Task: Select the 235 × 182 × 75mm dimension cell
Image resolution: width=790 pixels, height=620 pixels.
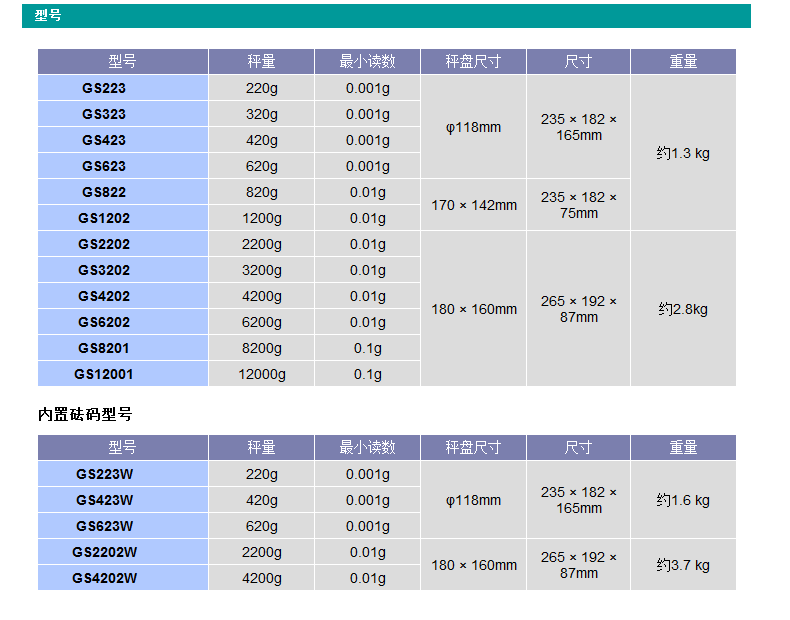Action: tap(579, 205)
